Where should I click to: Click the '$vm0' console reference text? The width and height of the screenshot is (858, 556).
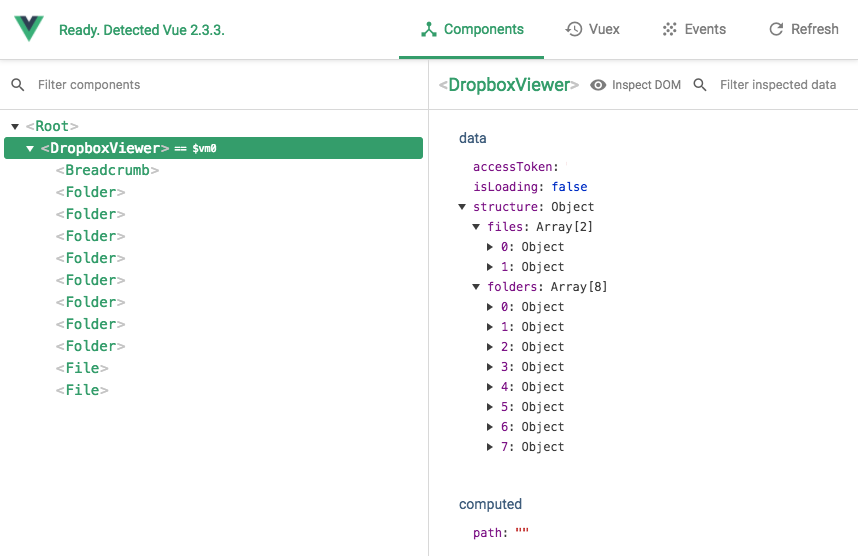pyautogui.click(x=204, y=148)
